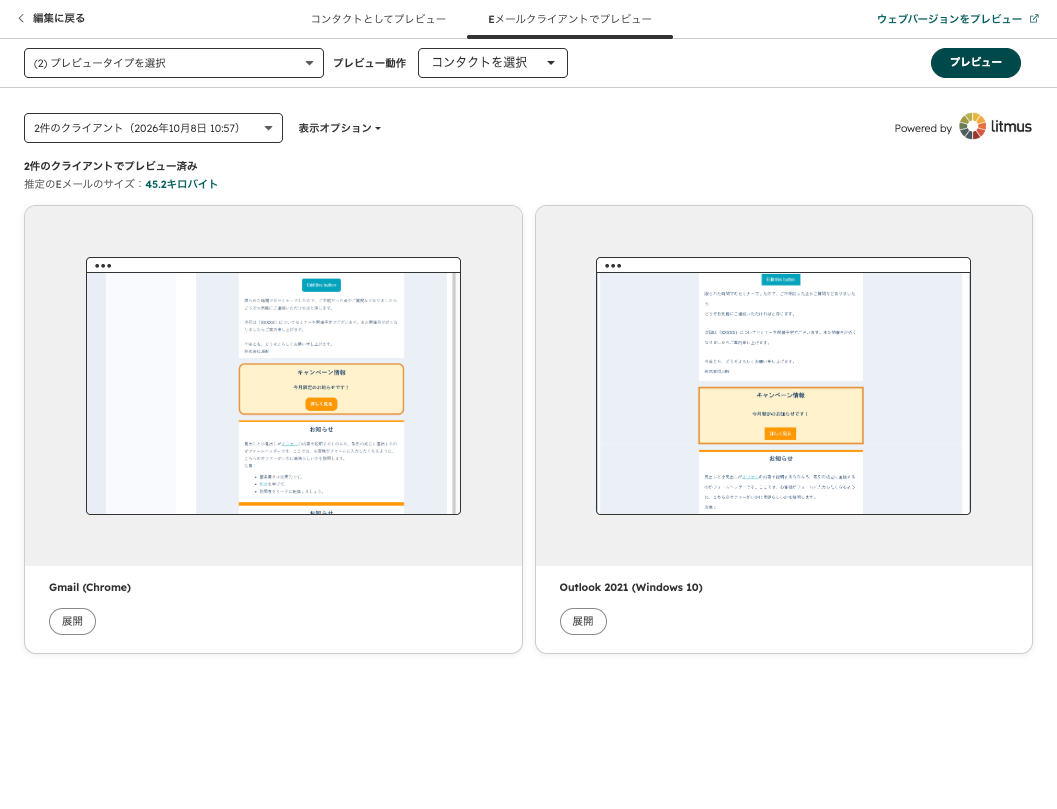The height and width of the screenshot is (809, 1057).
Task: Click the dark プレビュー button
Action: click(975, 63)
